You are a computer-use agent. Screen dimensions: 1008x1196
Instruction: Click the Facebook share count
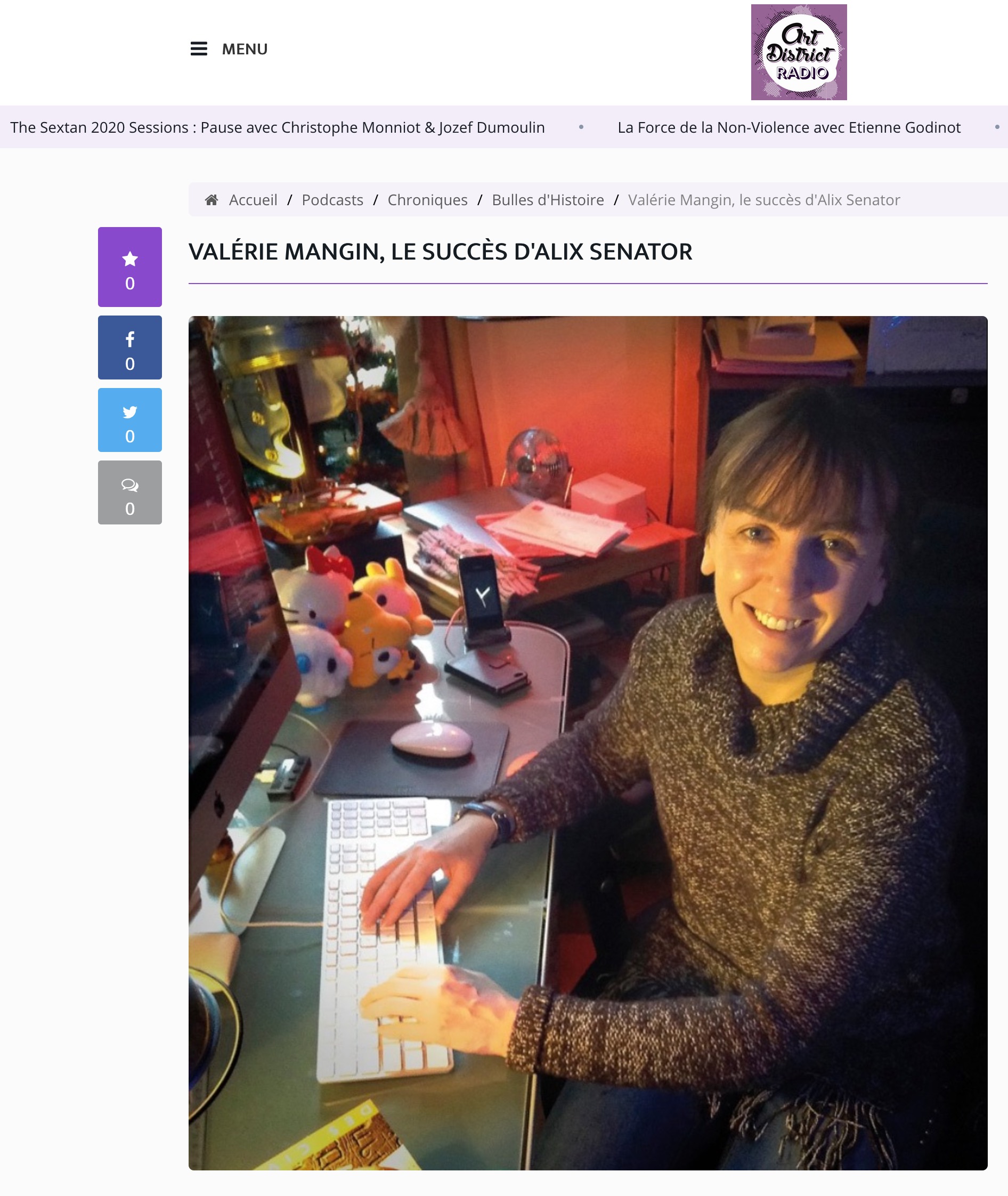[129, 364]
